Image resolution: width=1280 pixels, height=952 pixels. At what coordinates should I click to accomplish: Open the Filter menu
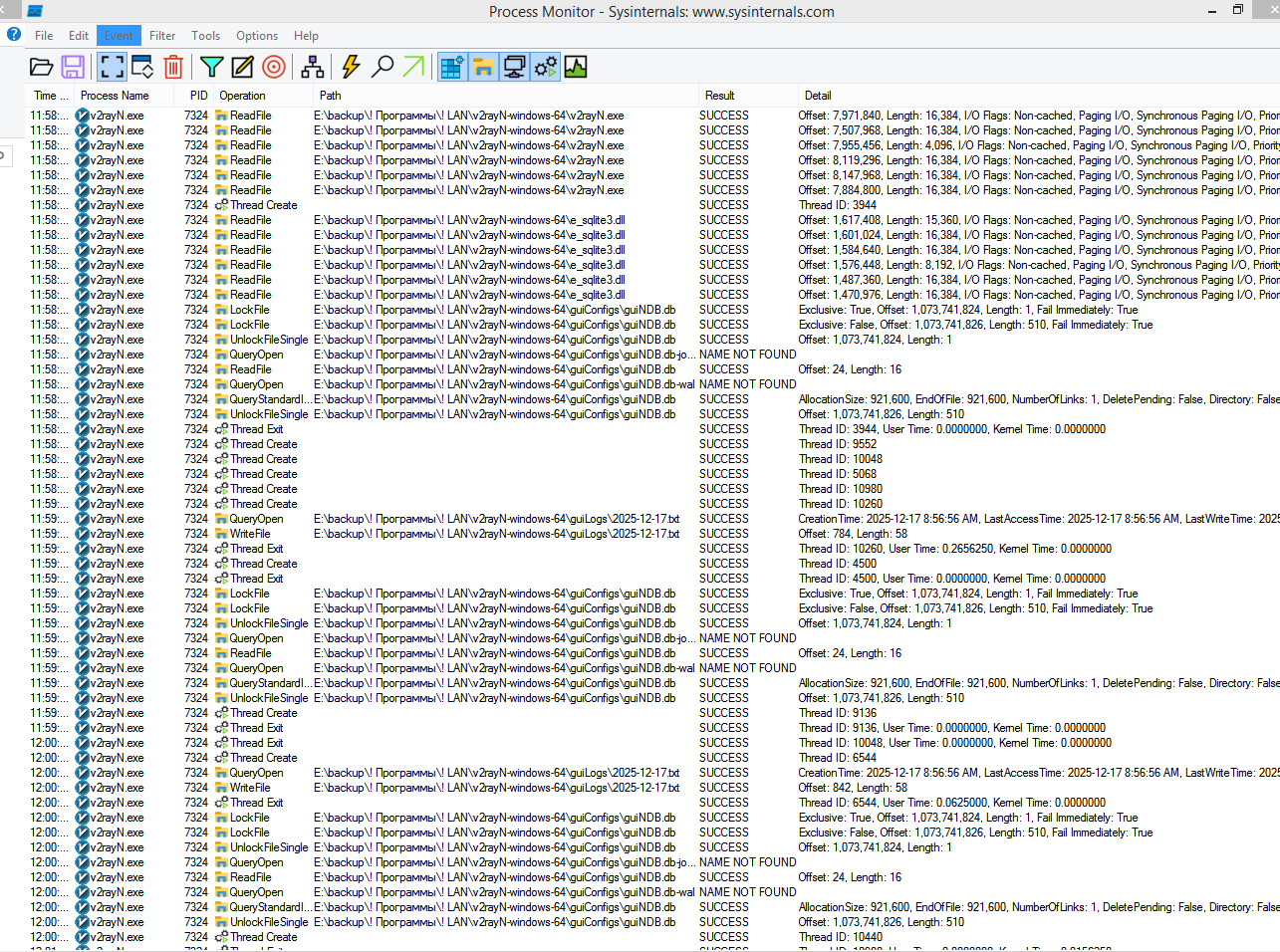162,35
